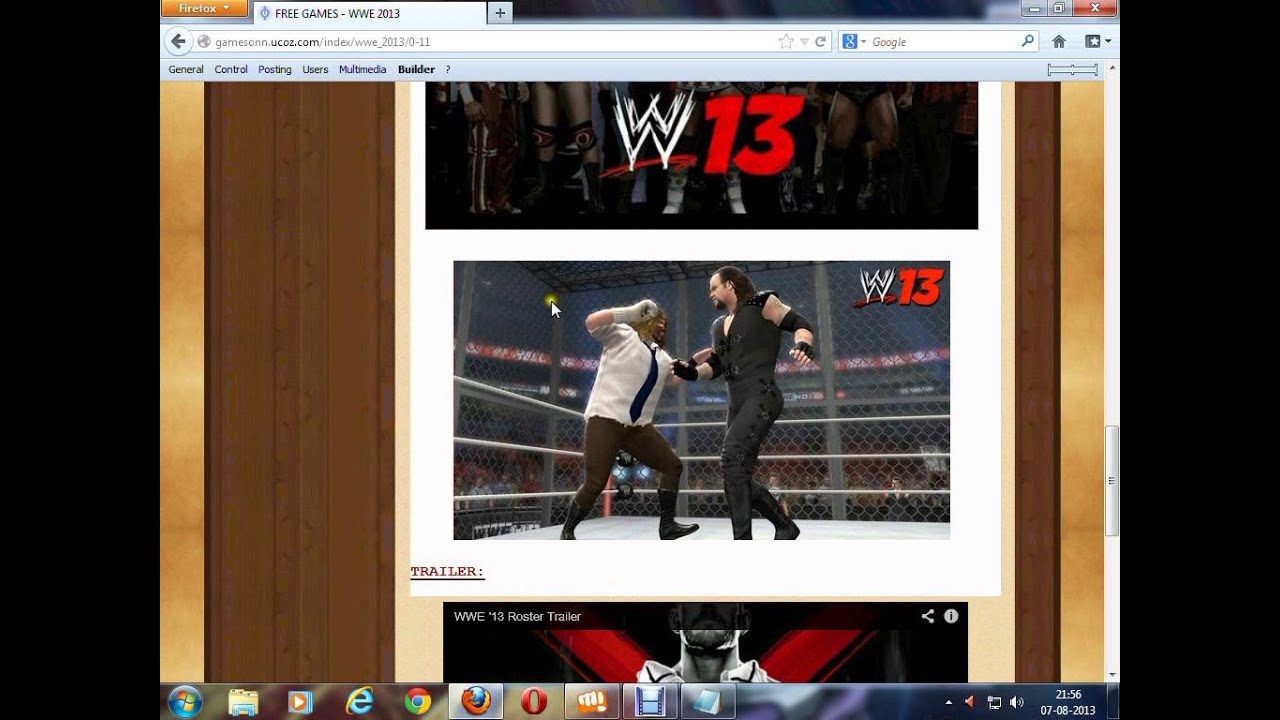This screenshot has height=720, width=1280.
Task: Click the site identity globe icon in the address bar
Action: (x=203, y=42)
